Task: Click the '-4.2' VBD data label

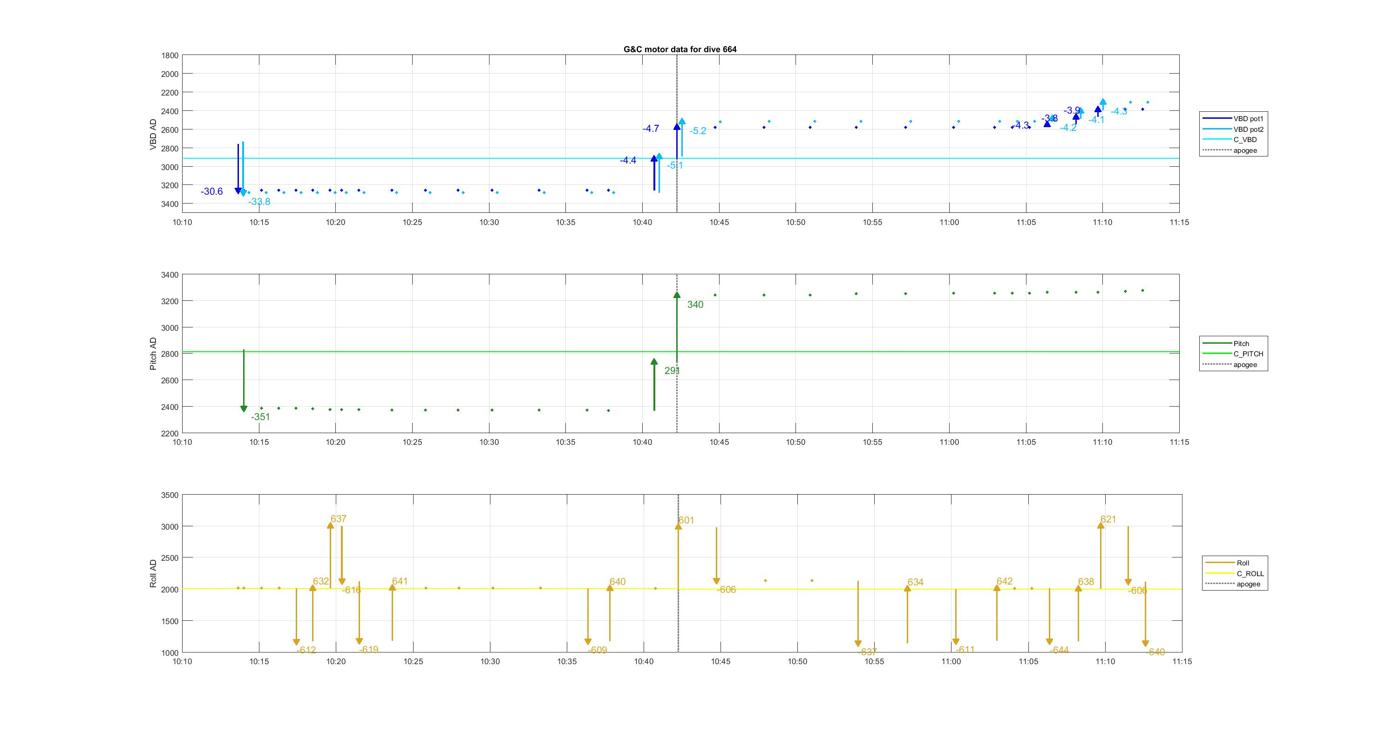Action: click(1069, 128)
